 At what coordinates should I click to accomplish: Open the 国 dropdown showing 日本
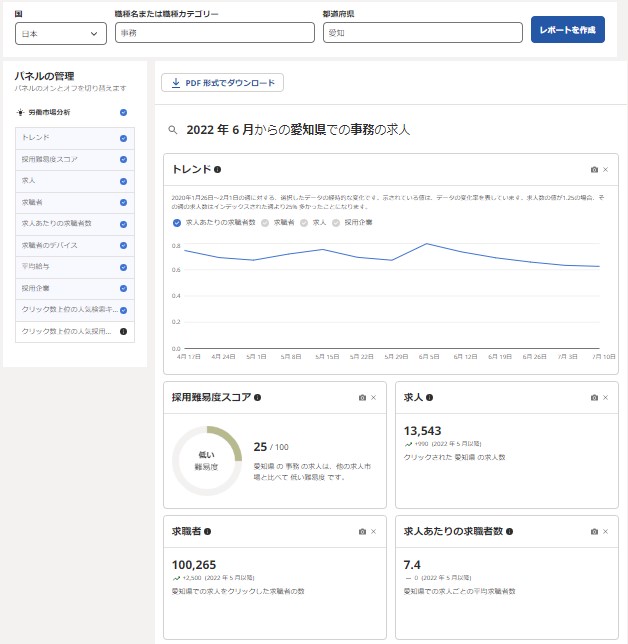pyautogui.click(x=61, y=33)
